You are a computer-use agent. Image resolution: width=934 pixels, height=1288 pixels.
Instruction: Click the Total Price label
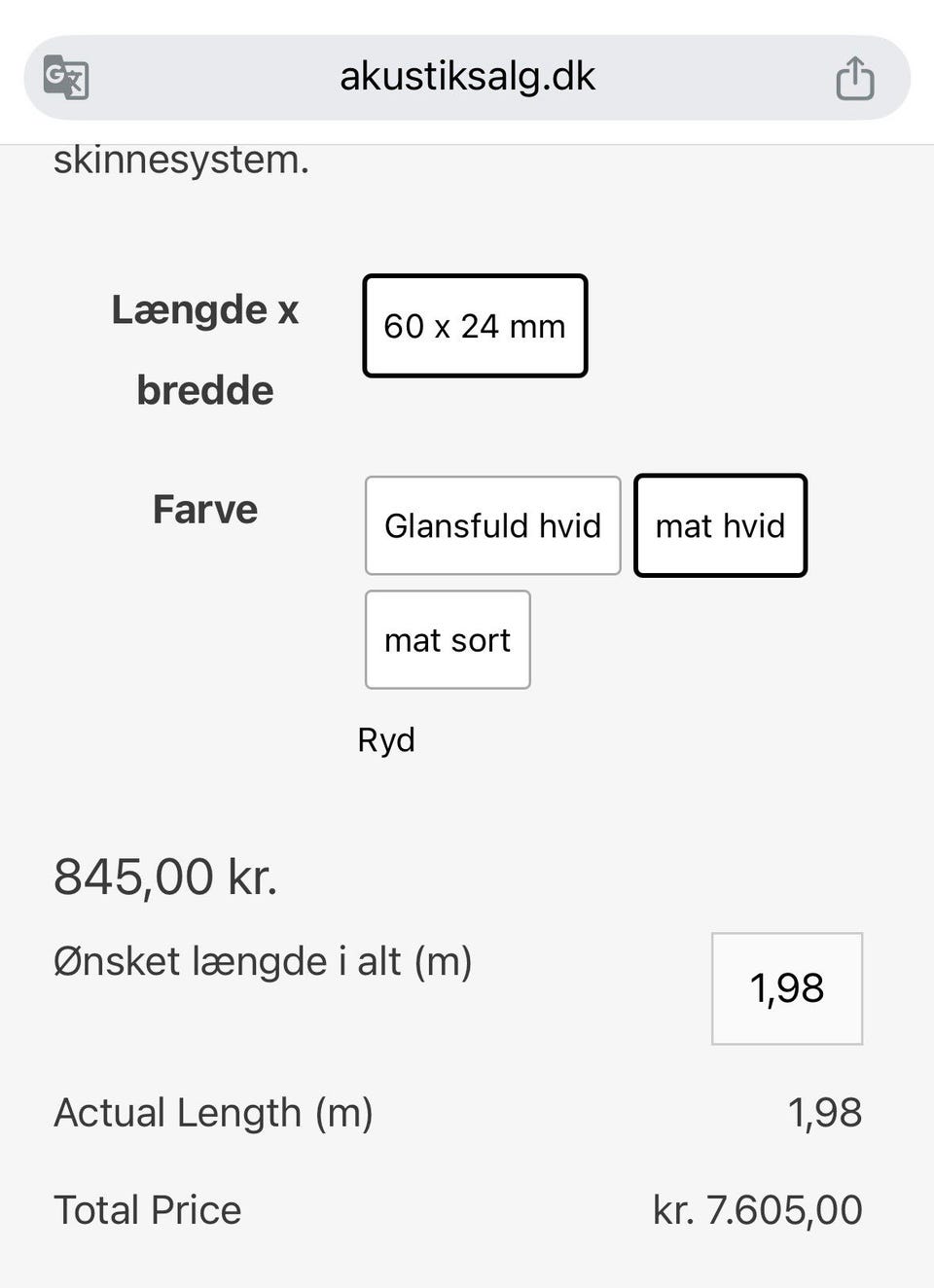pyautogui.click(x=147, y=1210)
